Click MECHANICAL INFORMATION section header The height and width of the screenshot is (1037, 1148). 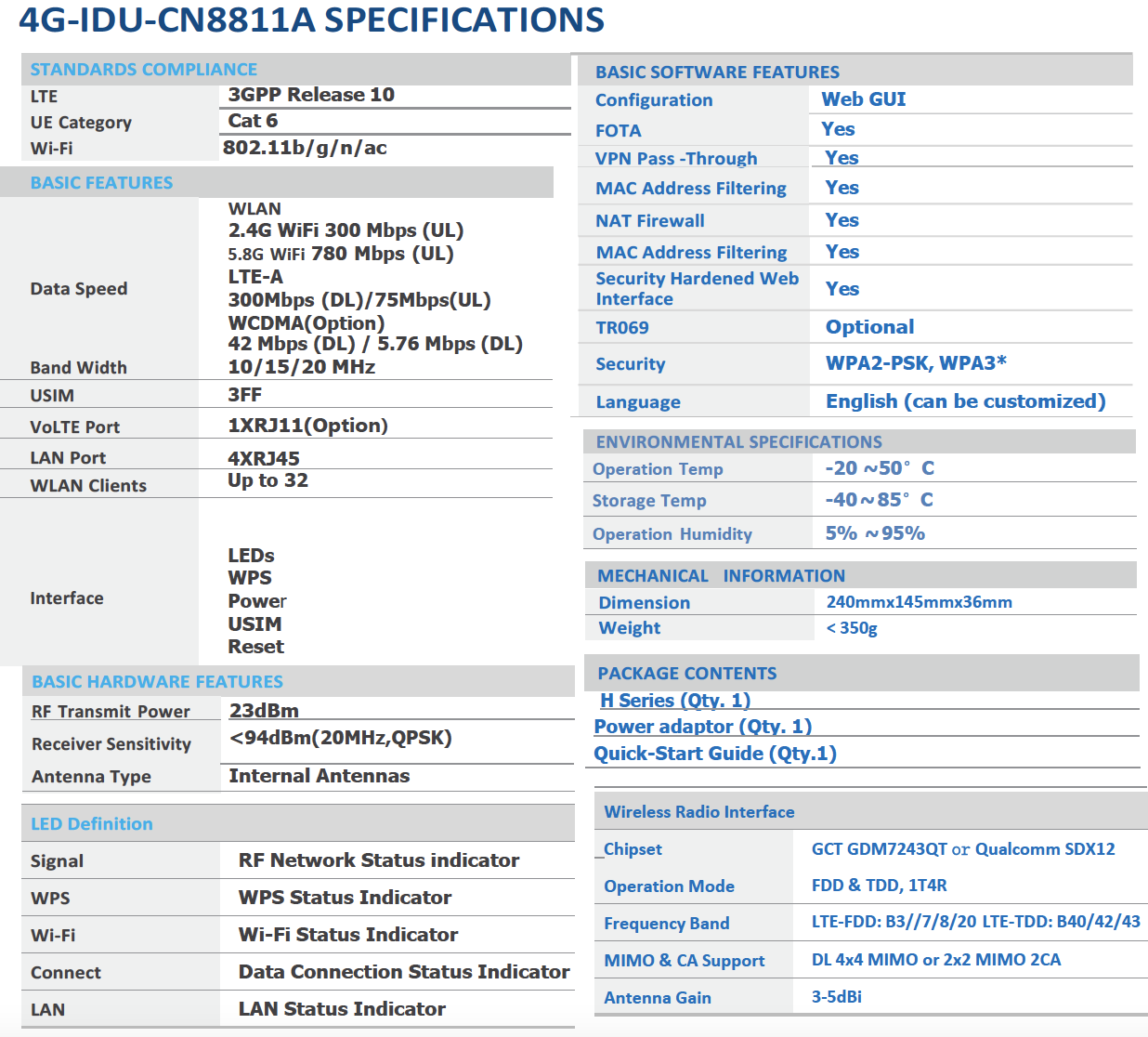point(722,576)
